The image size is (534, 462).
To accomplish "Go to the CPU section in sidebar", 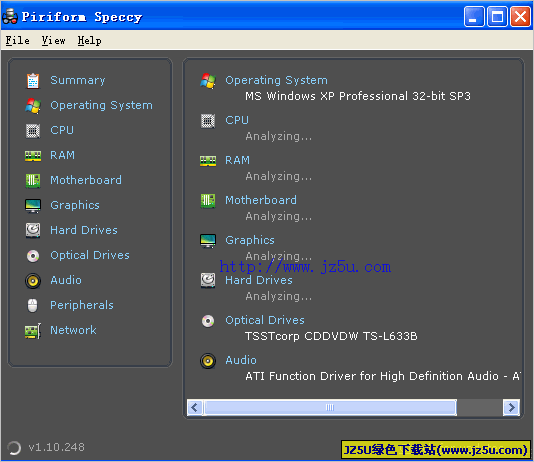I will point(62,130).
